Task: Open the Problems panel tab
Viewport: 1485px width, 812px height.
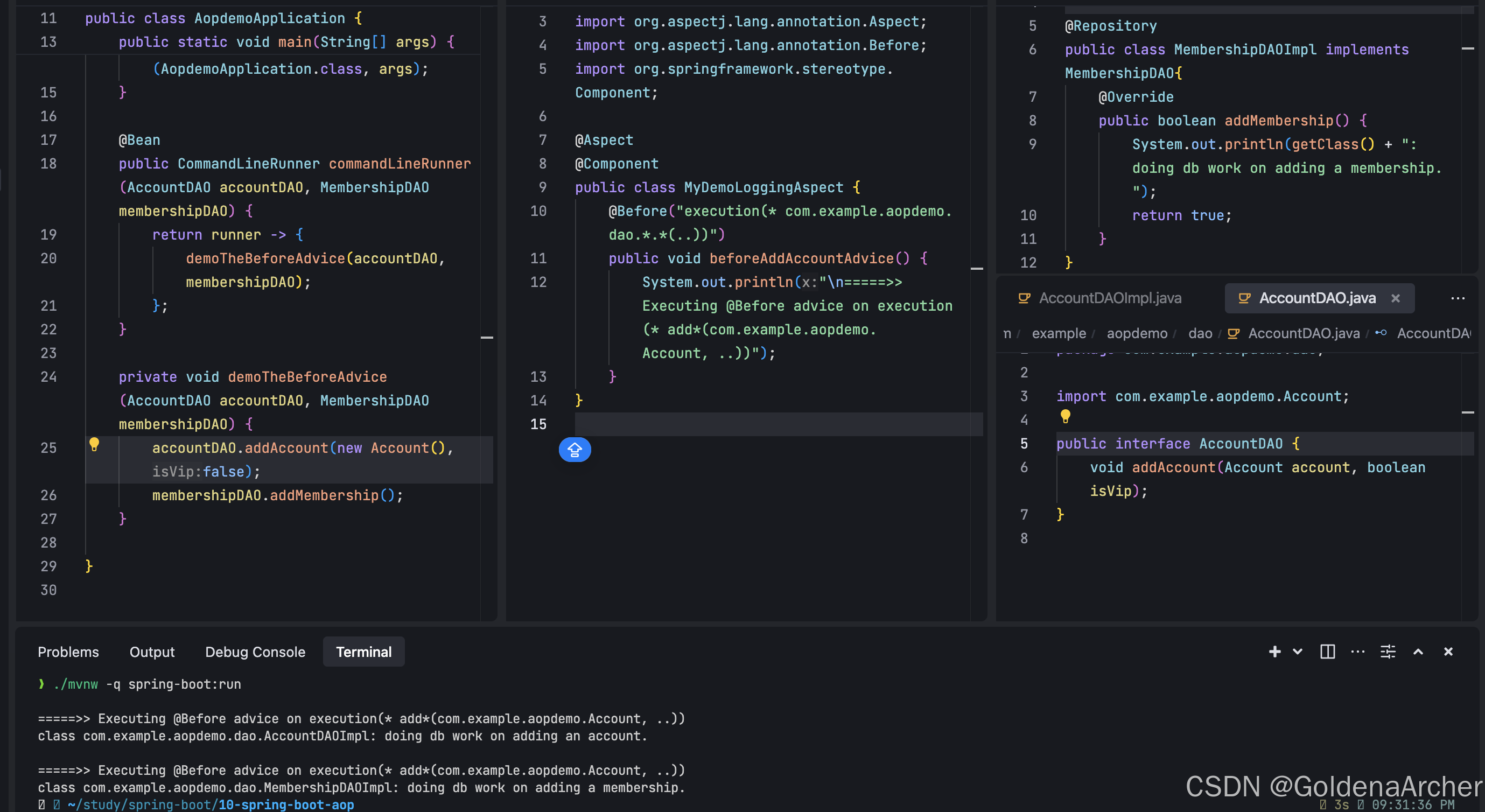Action: [68, 652]
